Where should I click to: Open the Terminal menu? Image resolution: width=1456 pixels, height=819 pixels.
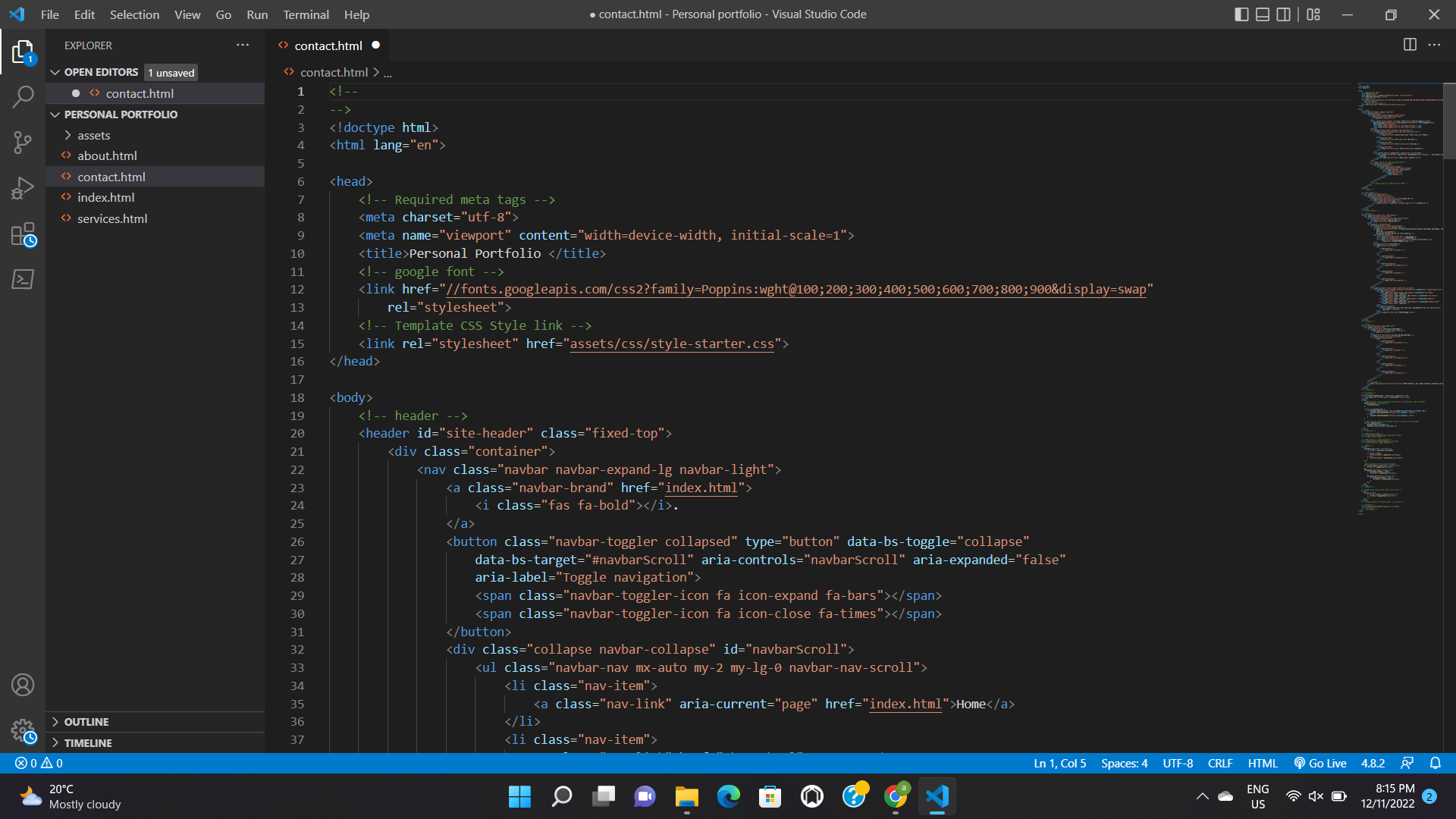(306, 14)
